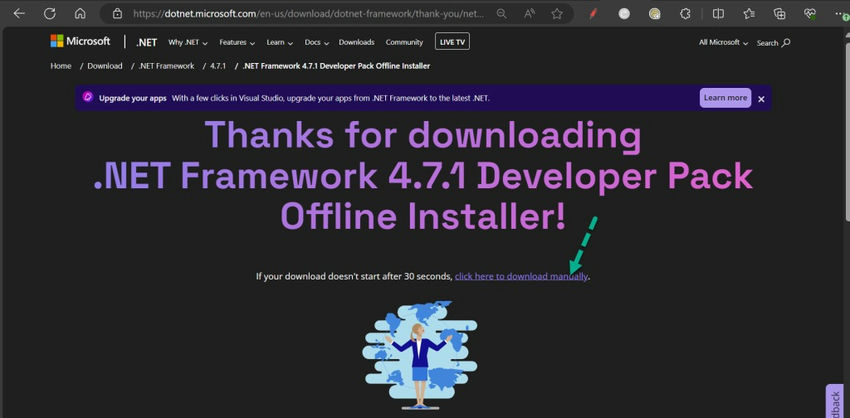
Task: Add page to favorites with star icon
Action: pyautogui.click(x=557, y=14)
